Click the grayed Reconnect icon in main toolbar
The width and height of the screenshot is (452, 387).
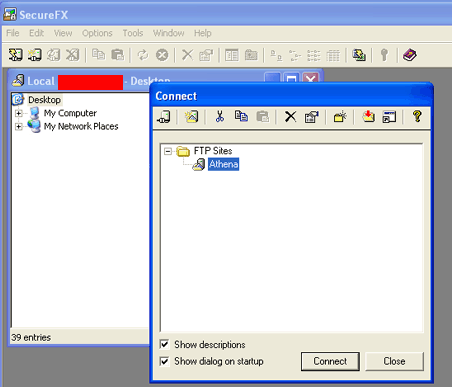(x=53, y=55)
